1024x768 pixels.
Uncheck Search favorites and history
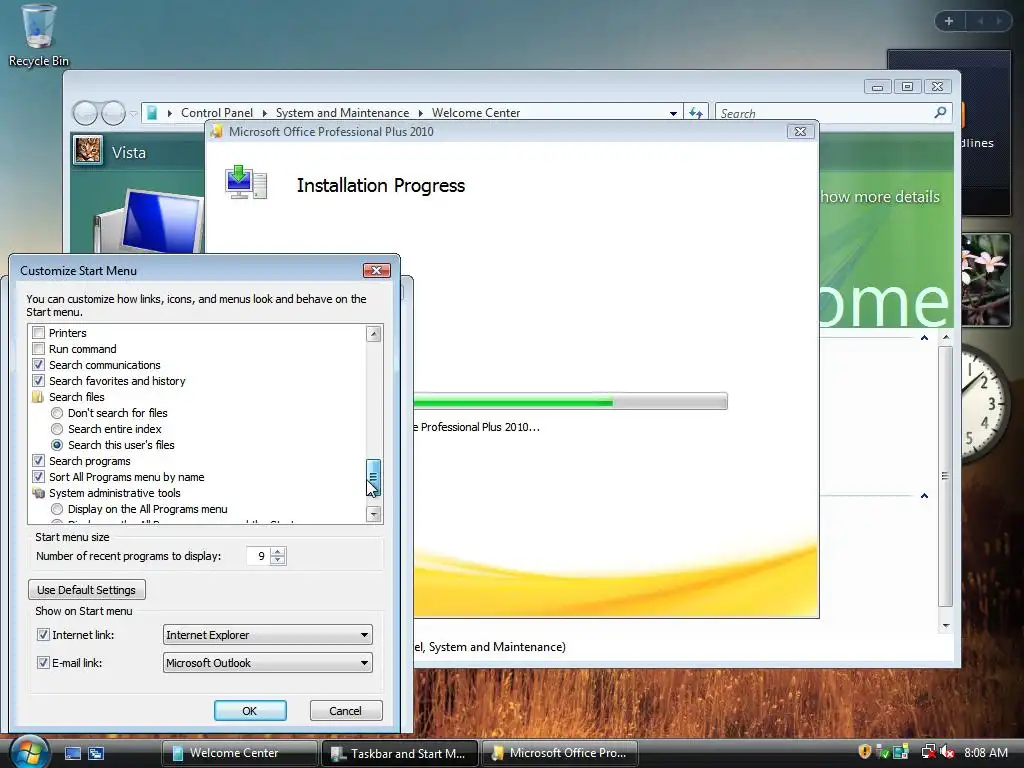(39, 381)
